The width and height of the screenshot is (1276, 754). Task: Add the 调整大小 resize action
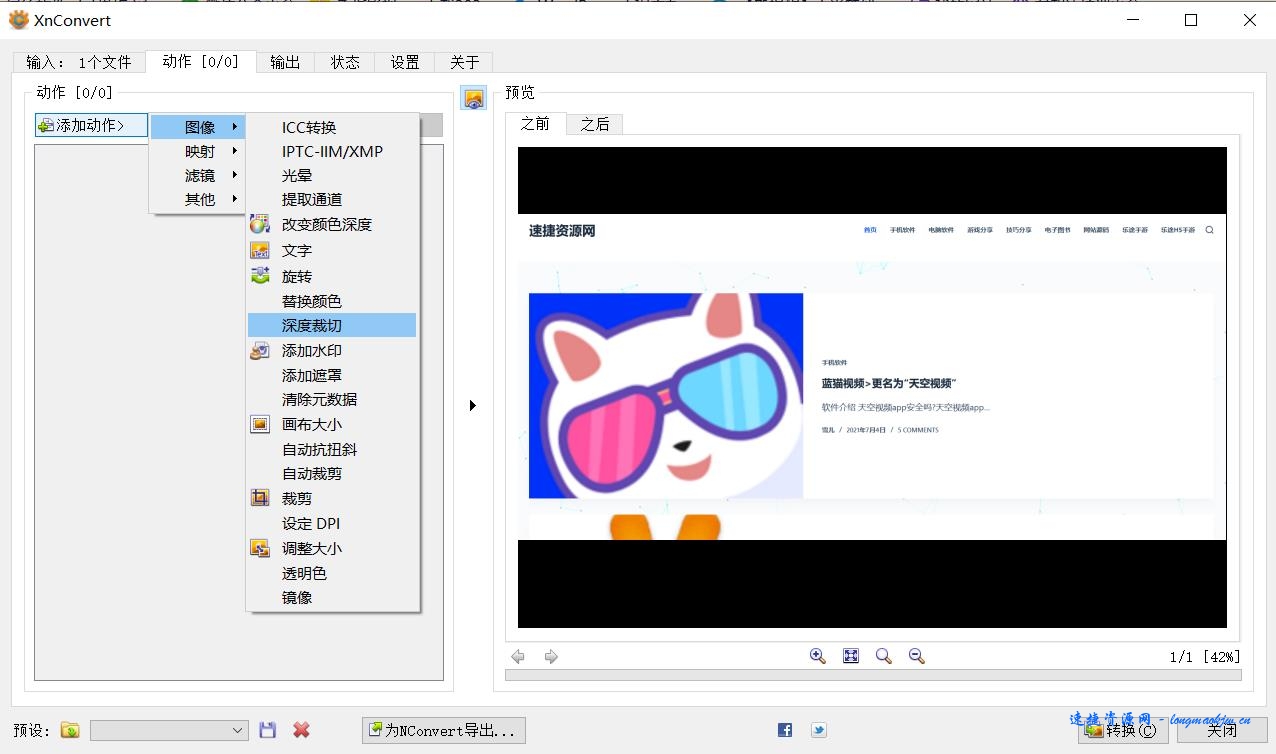pos(332,548)
